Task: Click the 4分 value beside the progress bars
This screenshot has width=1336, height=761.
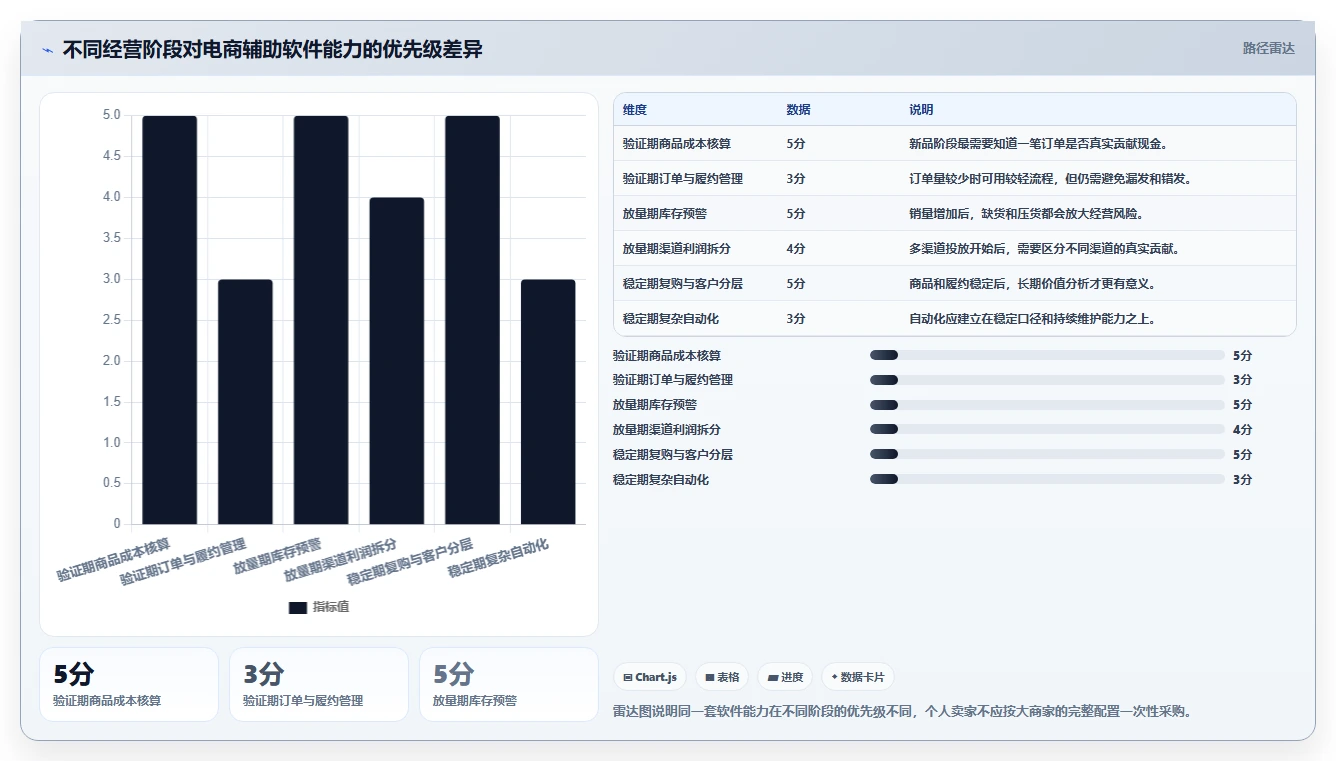Action: coord(1242,429)
